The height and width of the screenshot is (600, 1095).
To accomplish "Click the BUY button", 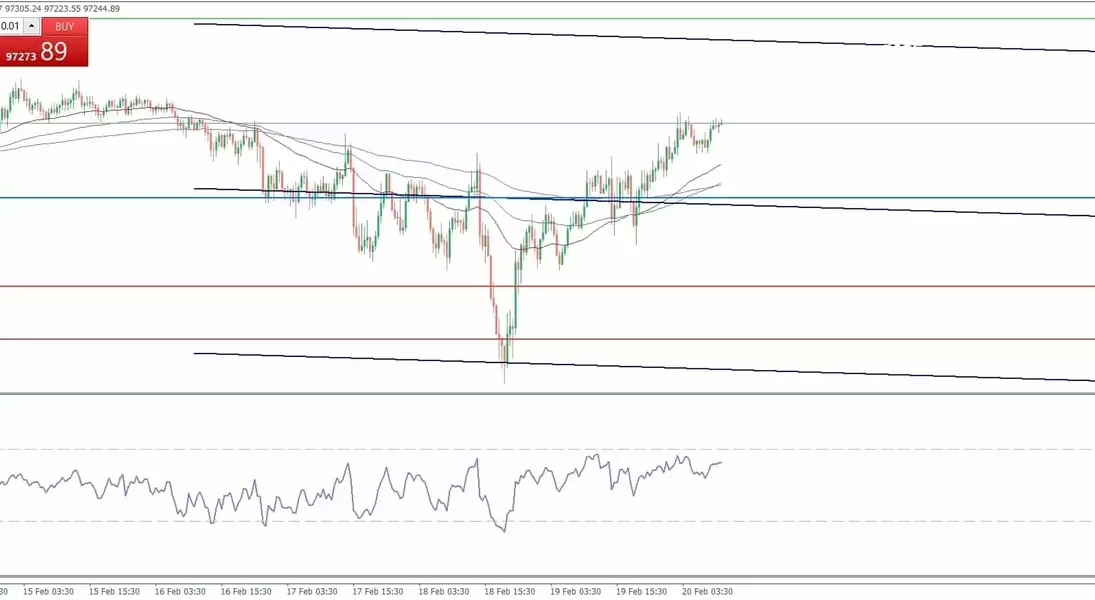I will pyautogui.click(x=64, y=26).
